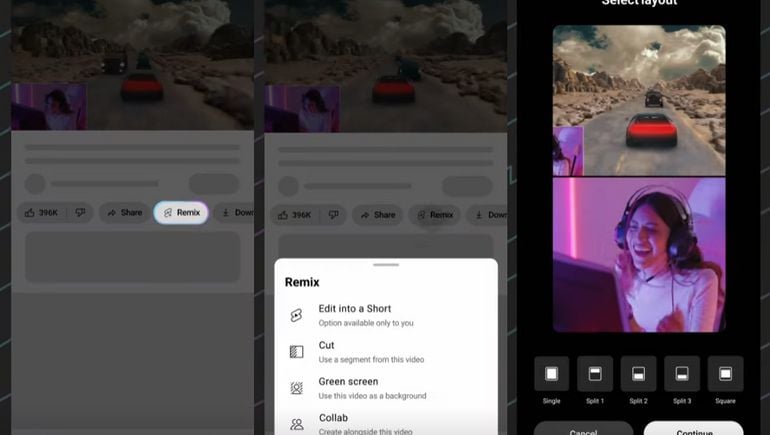Viewport: 770px width, 435px height.
Task: Like the video with 396K thumbs-up in left screen
Action: 41,213
